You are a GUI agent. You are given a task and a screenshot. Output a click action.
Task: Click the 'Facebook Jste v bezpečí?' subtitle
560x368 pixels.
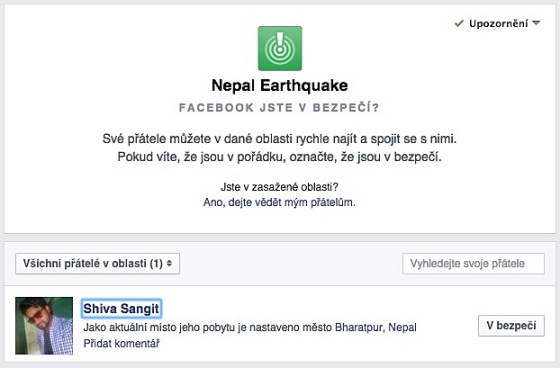(279, 108)
